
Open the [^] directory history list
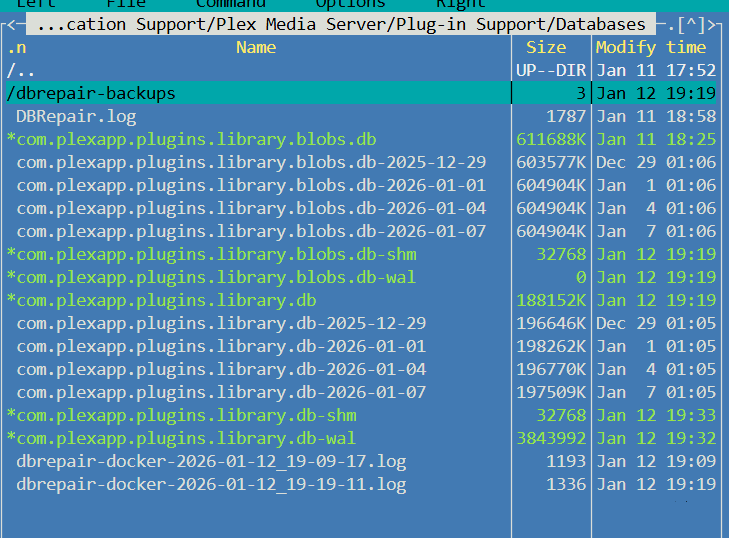[x=691, y=25]
